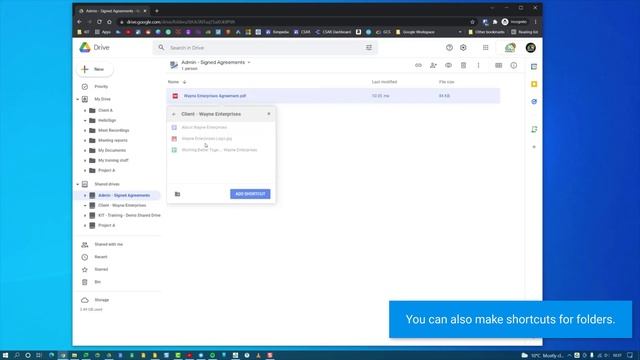Open Keep in the side panel
Viewport: 640px width, 360px height.
click(534, 84)
